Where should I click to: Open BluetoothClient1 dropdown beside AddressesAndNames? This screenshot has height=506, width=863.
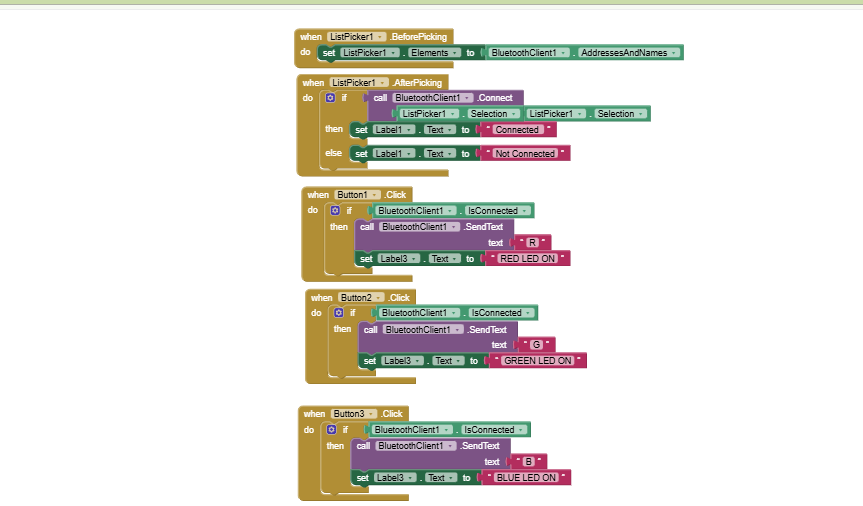529,53
